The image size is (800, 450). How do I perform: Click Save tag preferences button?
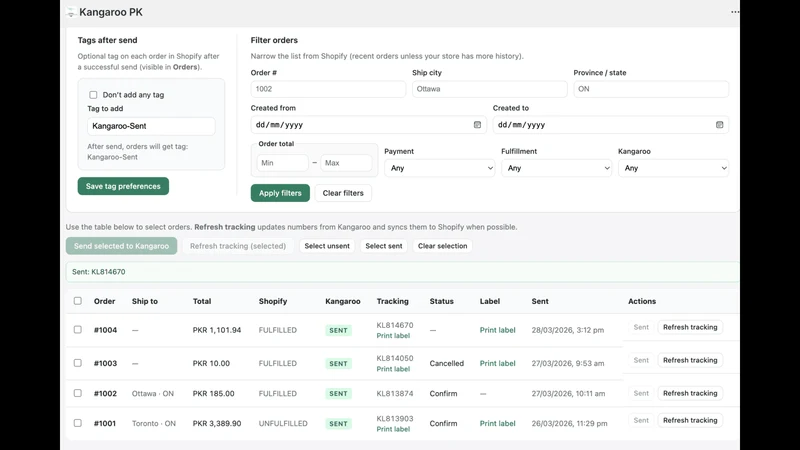click(x=123, y=186)
